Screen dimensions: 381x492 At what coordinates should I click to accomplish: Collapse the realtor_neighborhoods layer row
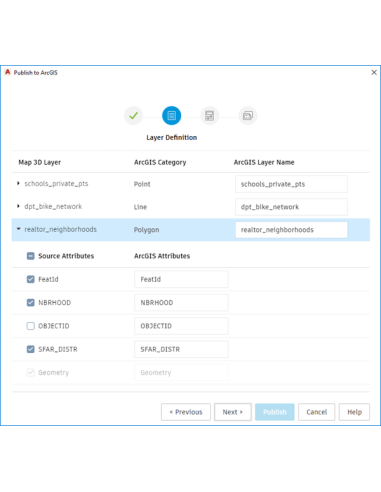19,229
